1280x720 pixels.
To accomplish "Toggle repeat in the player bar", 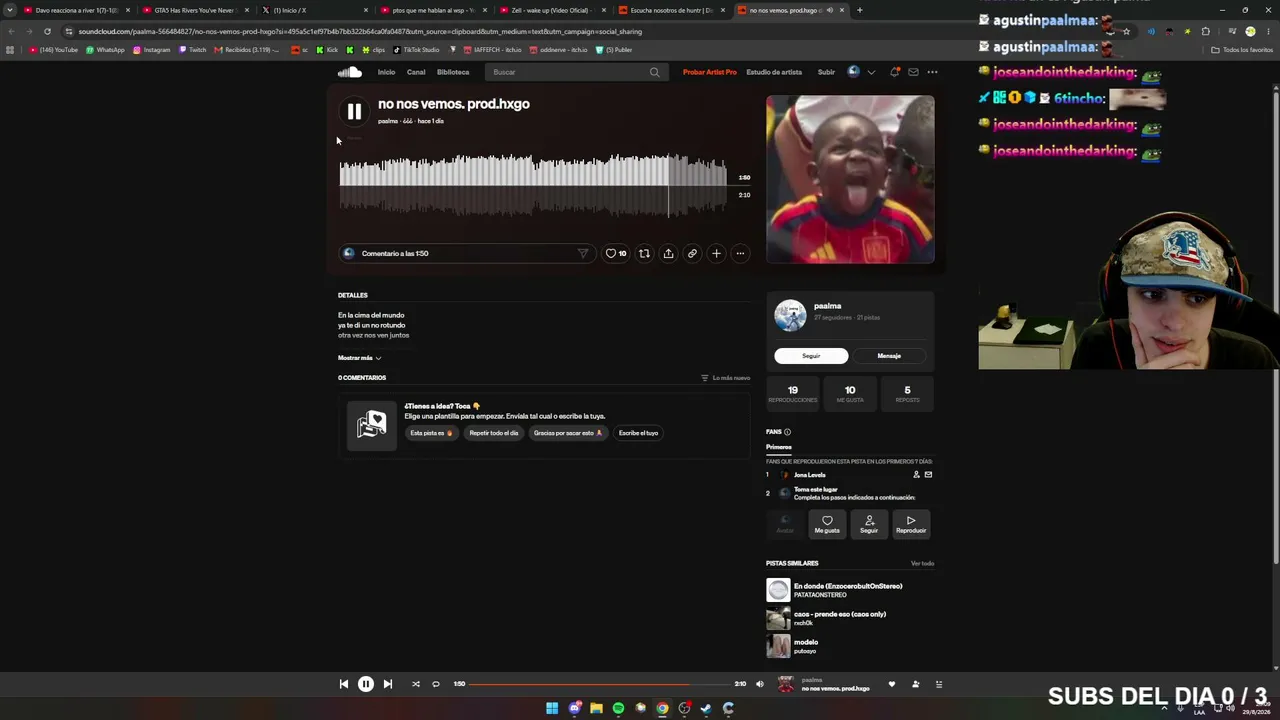I will coord(436,684).
